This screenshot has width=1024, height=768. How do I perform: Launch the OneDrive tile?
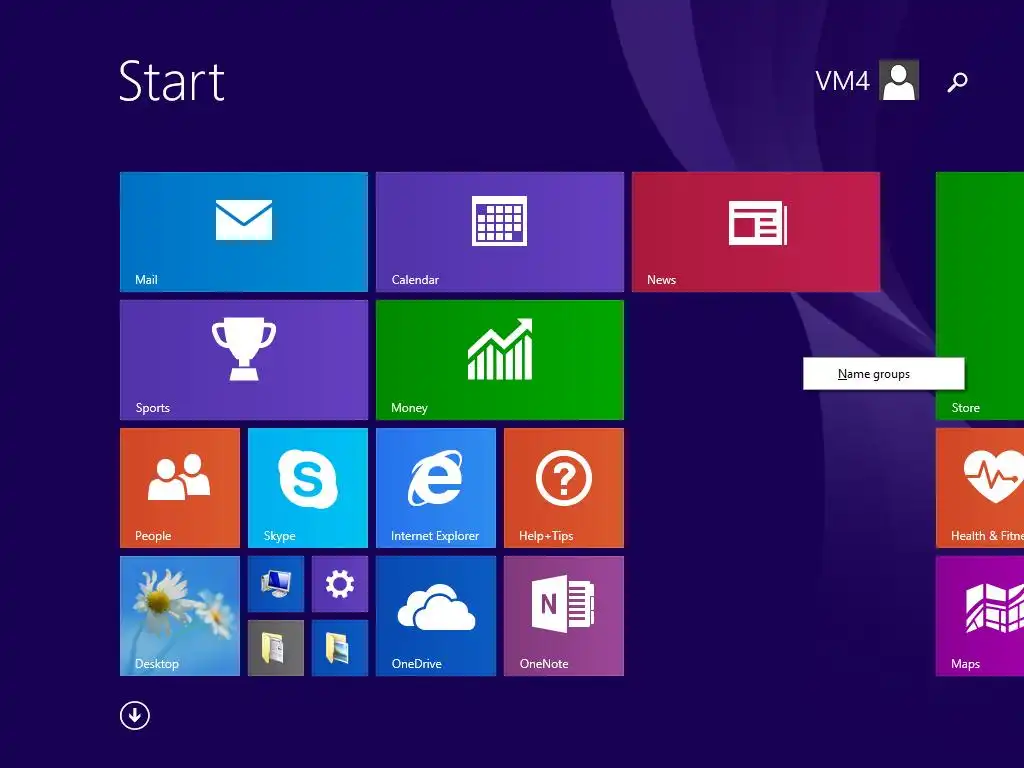click(x=436, y=616)
